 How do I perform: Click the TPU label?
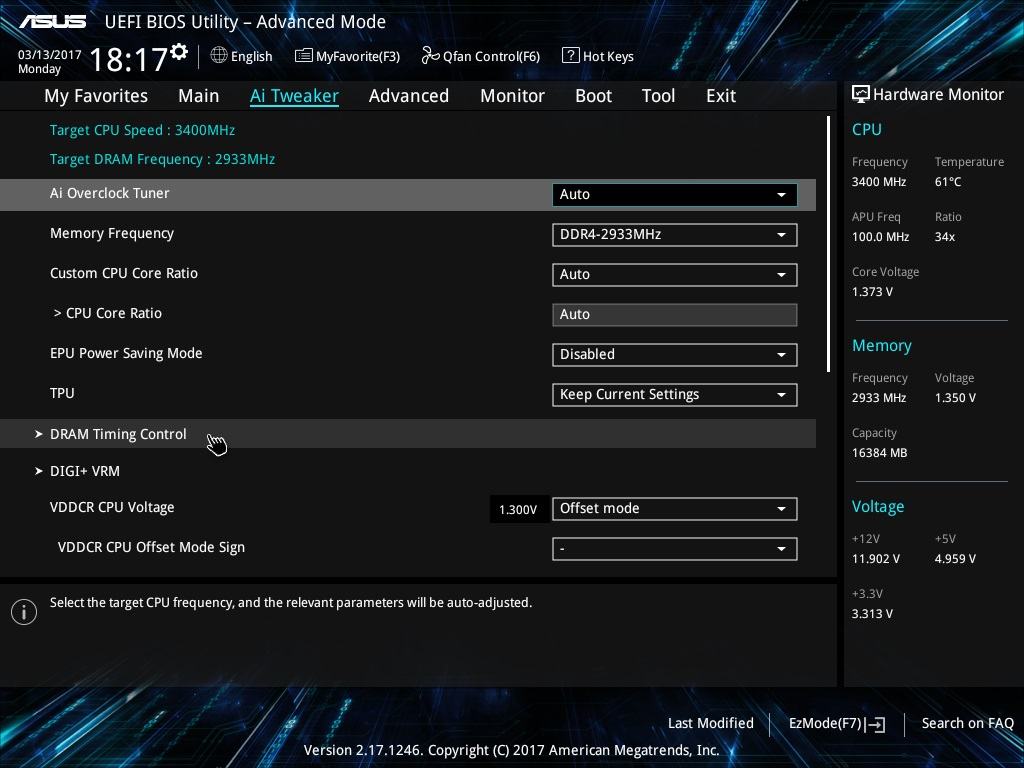pyautogui.click(x=62, y=393)
